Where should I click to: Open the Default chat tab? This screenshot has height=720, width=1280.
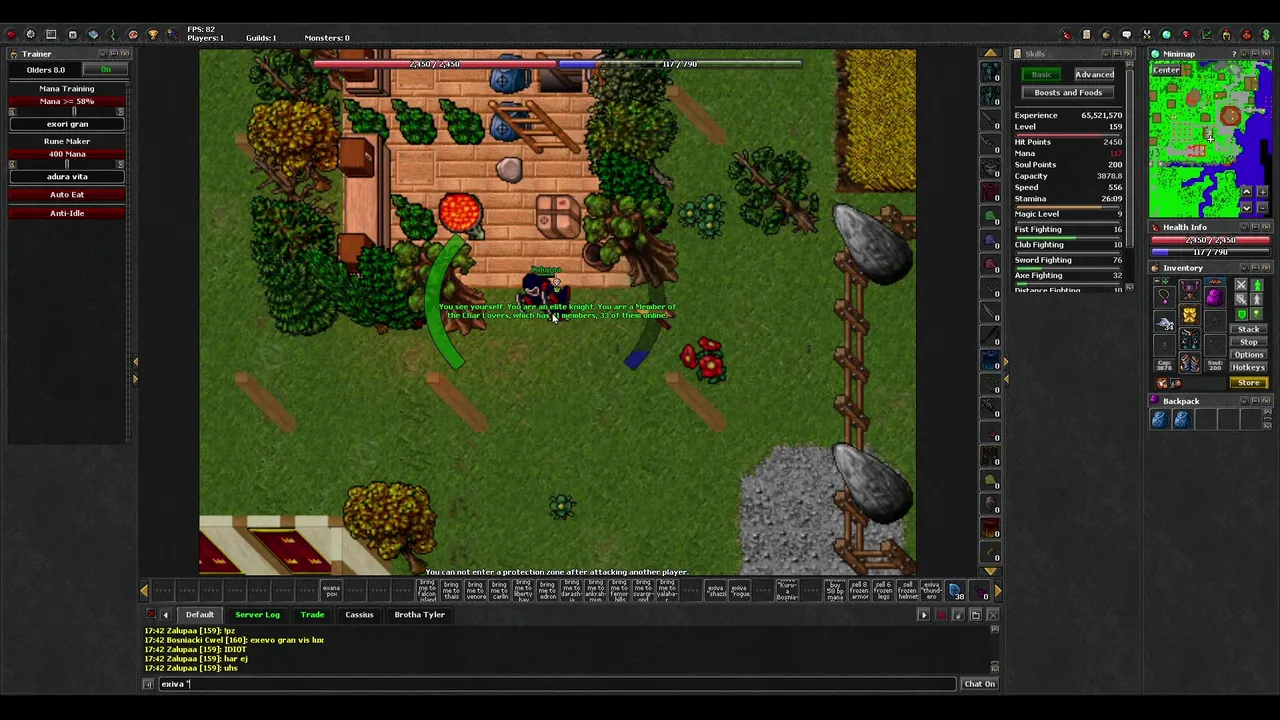(199, 615)
